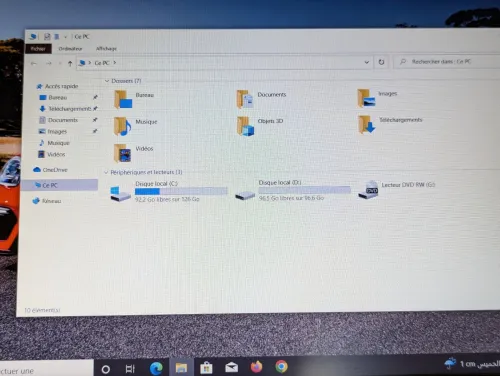The height and width of the screenshot is (376, 500).
Task: Select the Disque local (C:) drive icon
Action: pos(120,194)
